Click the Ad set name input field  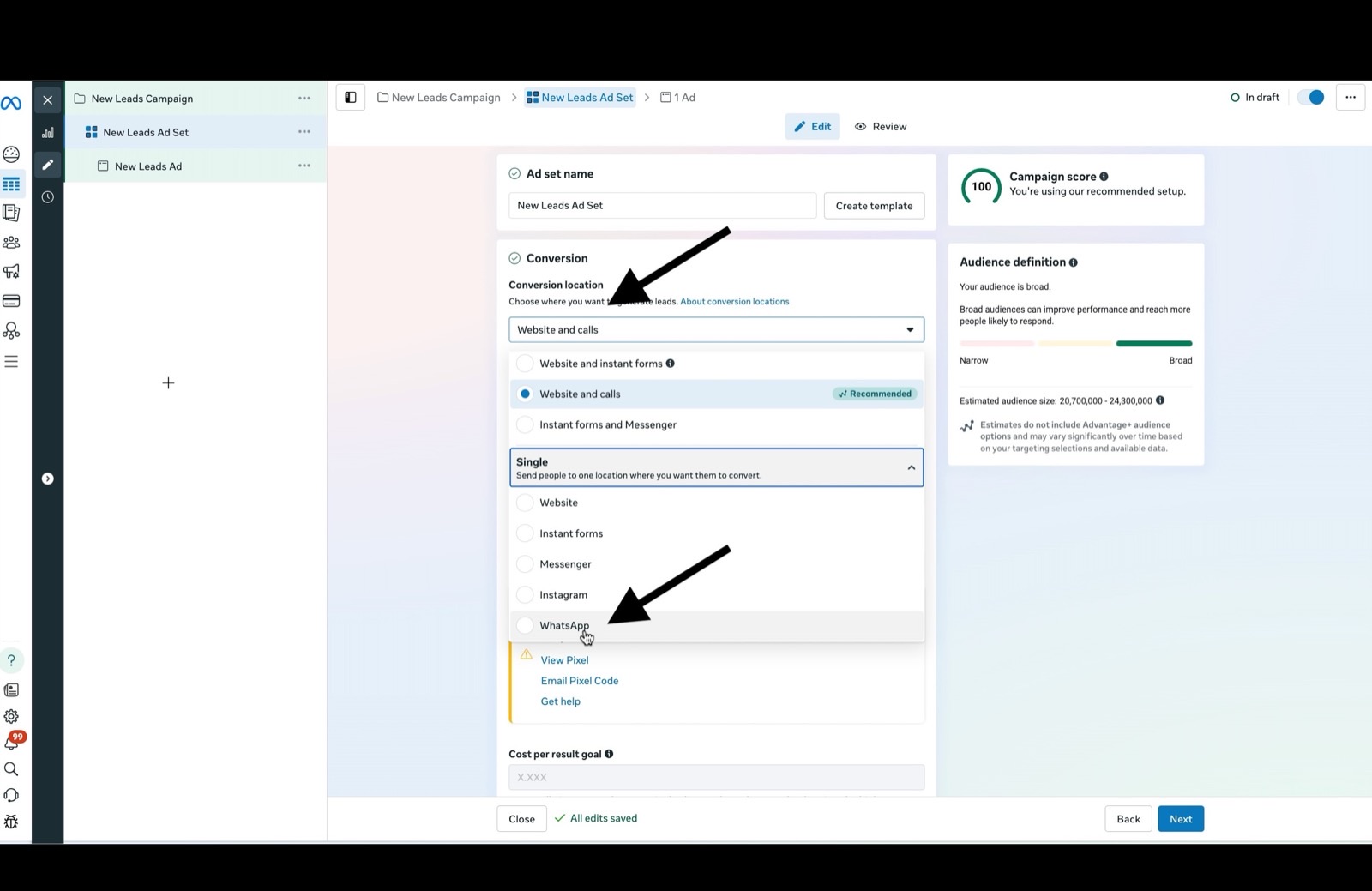[x=662, y=206]
